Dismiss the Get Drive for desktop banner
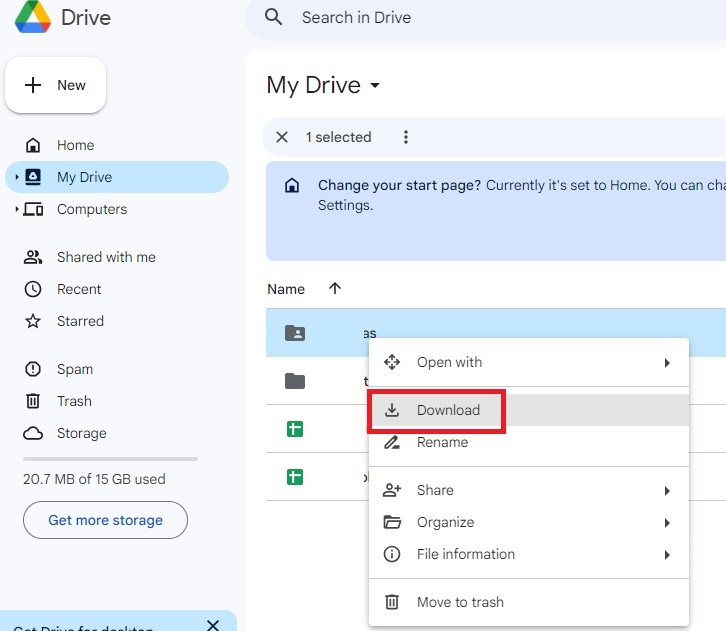The image size is (726, 631). pyautogui.click(x=213, y=625)
